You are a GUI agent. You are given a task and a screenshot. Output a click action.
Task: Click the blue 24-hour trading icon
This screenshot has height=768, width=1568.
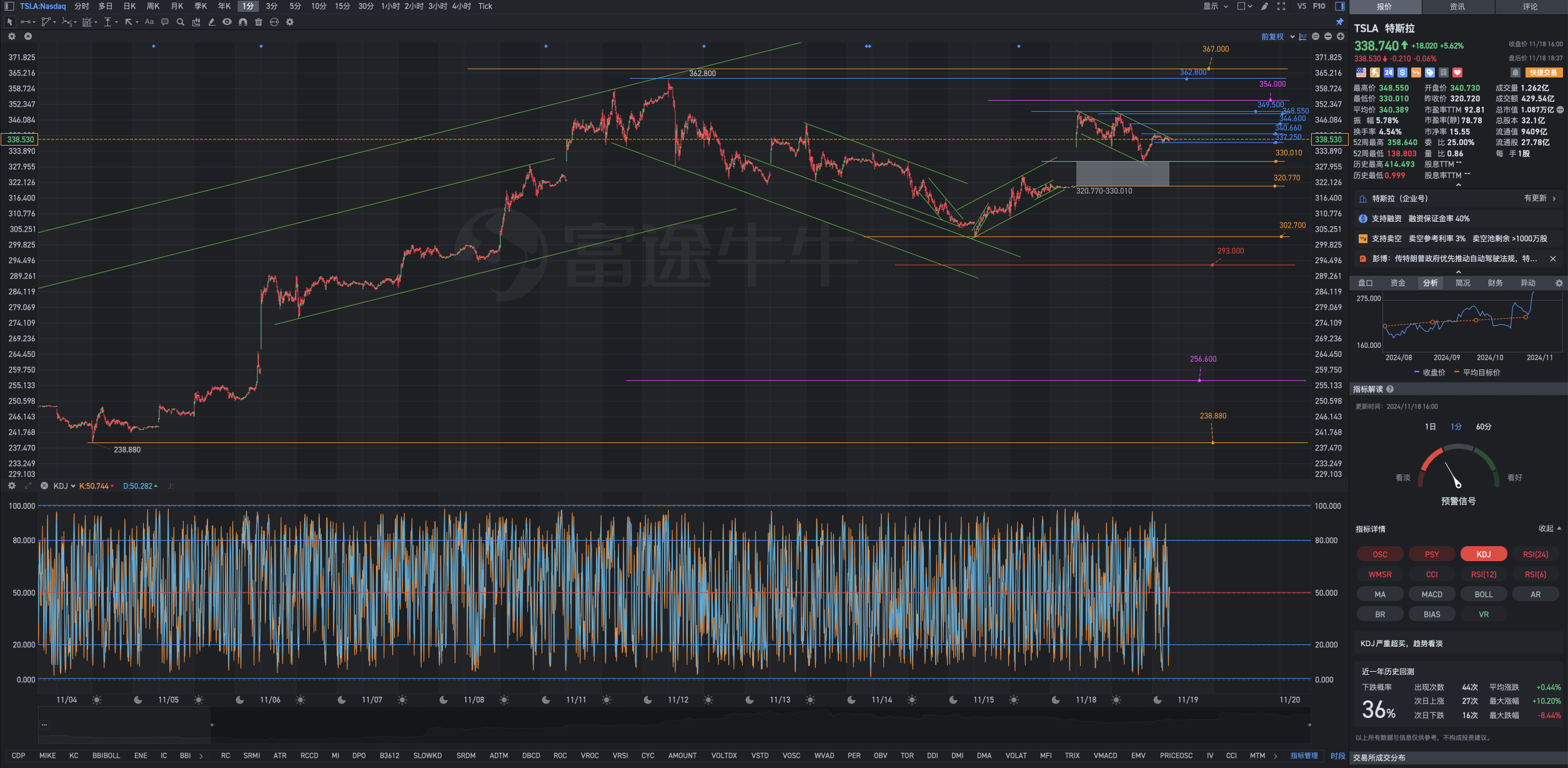1389,72
